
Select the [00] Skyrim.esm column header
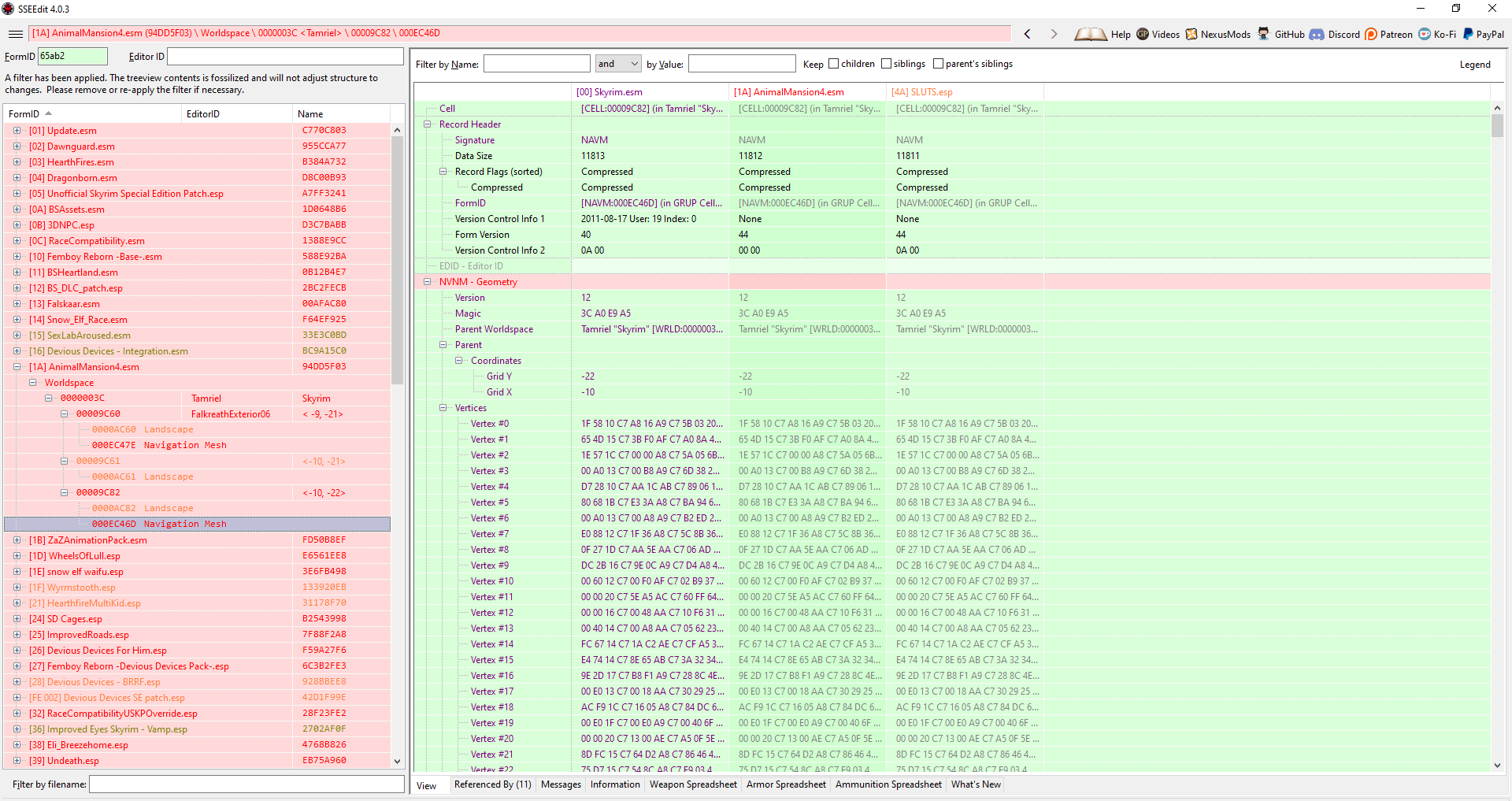tap(650, 92)
